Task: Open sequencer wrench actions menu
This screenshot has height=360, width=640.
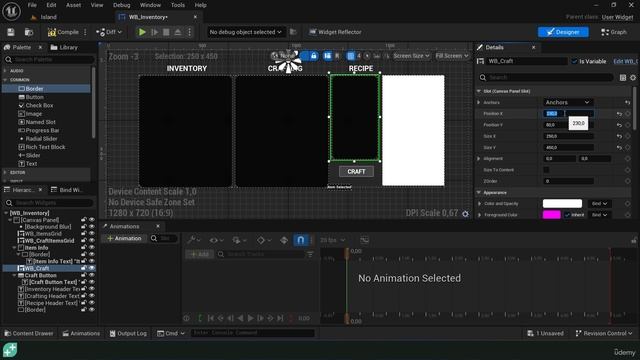Action: (193, 240)
